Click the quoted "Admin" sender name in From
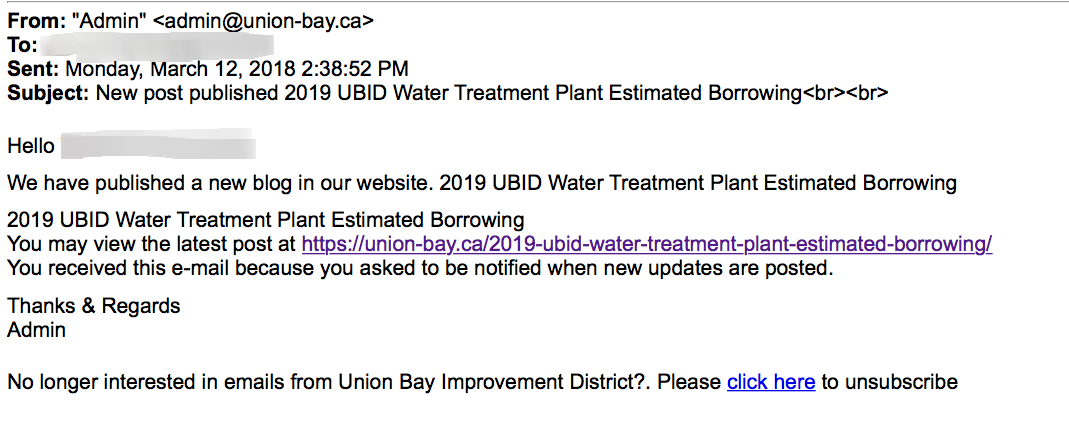 110,21
